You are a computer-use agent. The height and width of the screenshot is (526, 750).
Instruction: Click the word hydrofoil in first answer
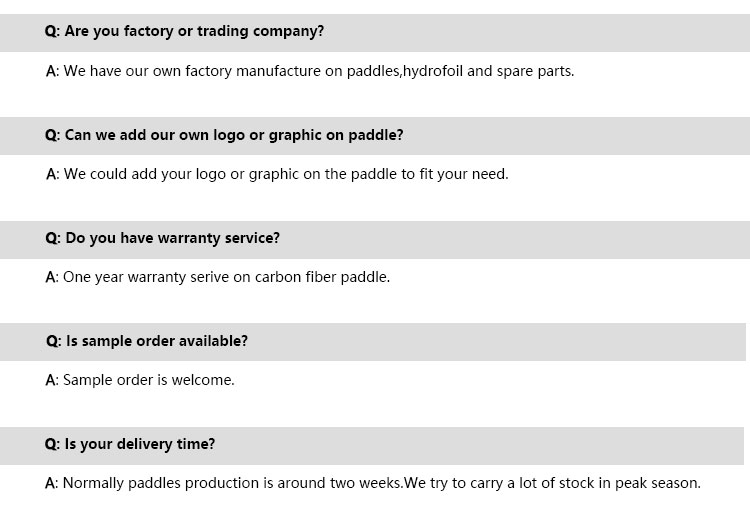(x=433, y=71)
